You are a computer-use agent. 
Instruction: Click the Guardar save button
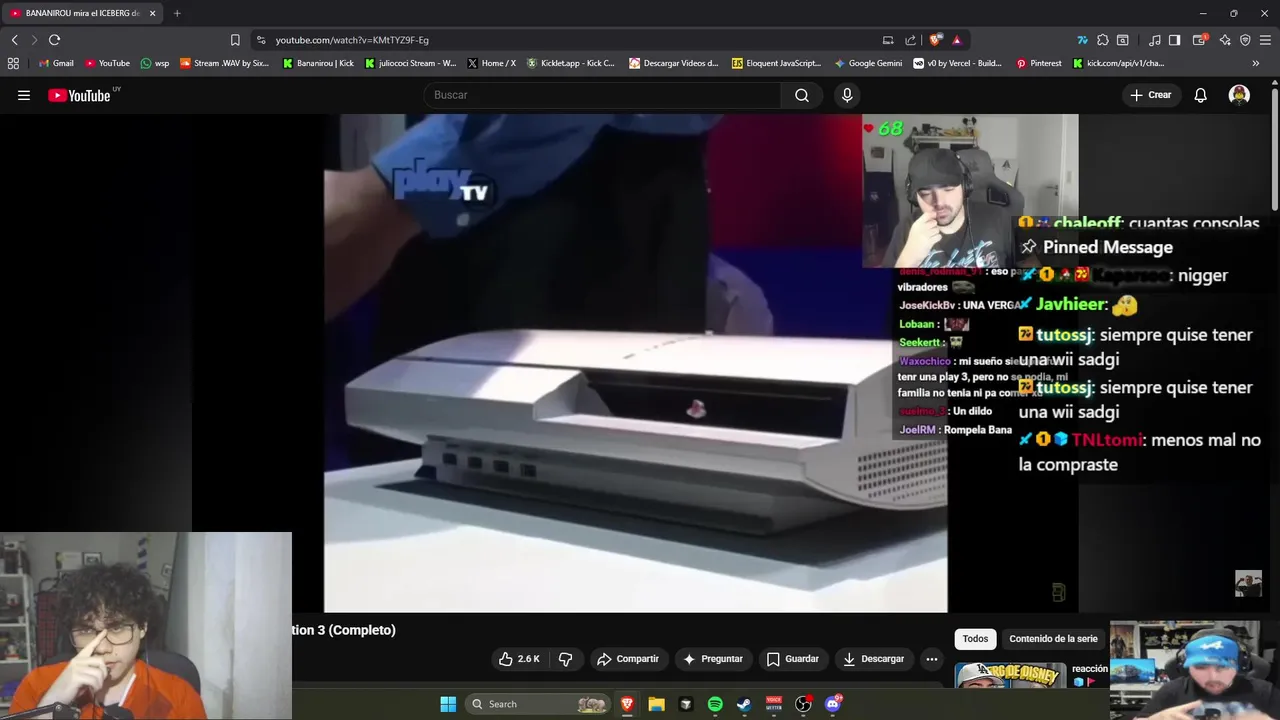coord(793,659)
